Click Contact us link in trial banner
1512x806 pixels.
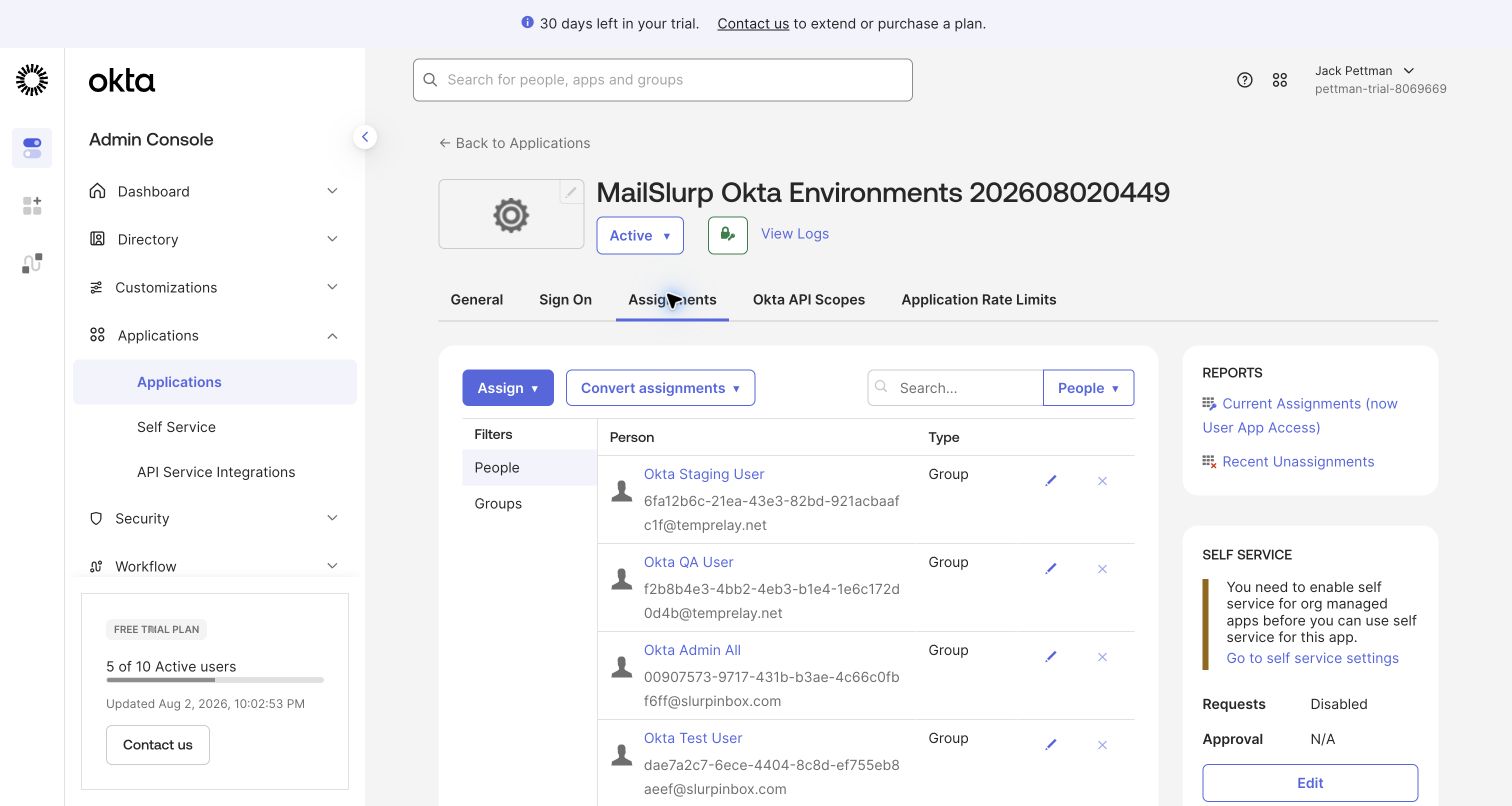click(x=753, y=23)
